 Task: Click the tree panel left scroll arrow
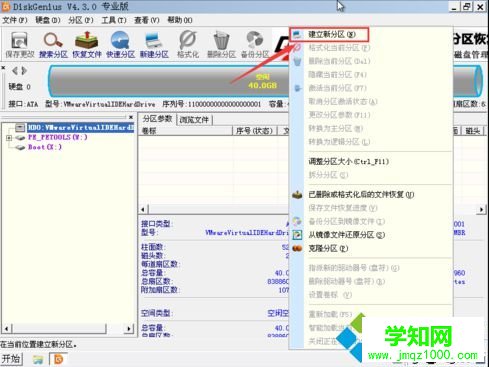(x=7, y=329)
